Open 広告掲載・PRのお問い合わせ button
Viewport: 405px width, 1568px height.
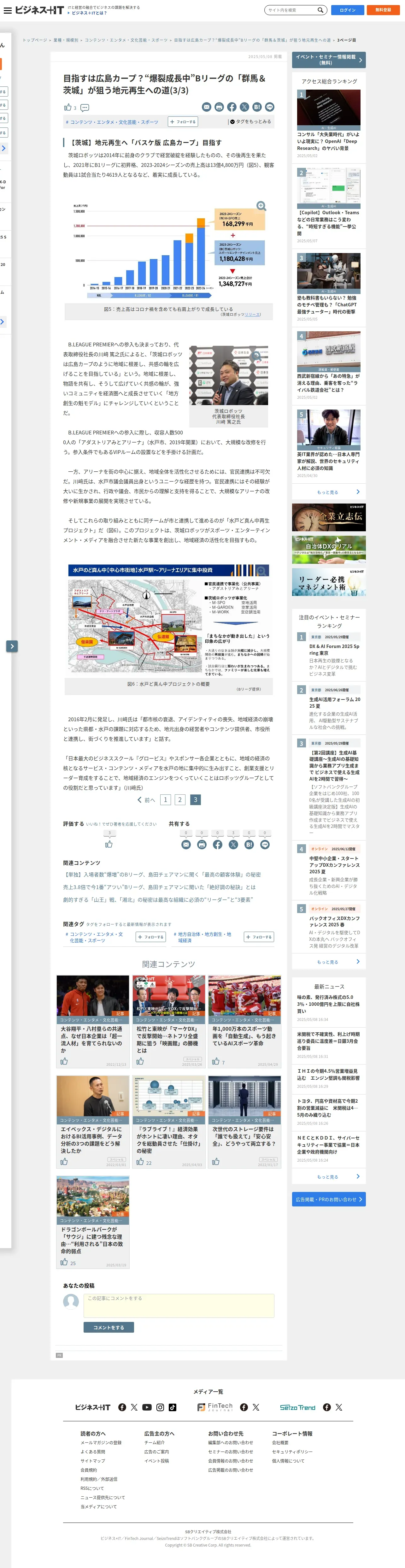(329, 1199)
